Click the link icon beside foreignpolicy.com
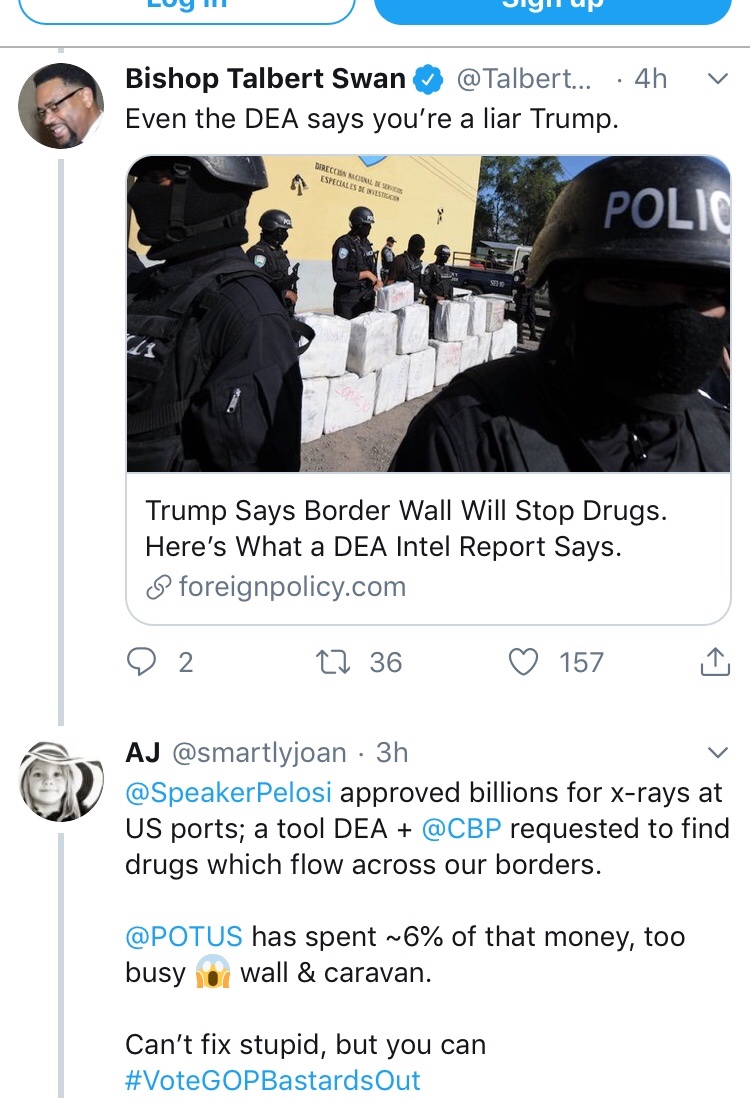Viewport: 750px width, 1098px height. tap(159, 587)
